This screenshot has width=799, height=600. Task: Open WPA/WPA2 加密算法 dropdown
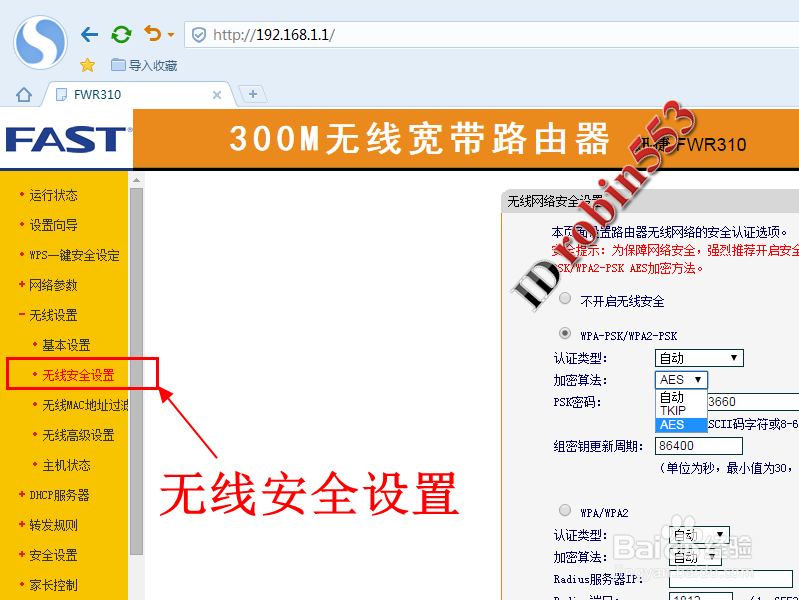(696, 557)
